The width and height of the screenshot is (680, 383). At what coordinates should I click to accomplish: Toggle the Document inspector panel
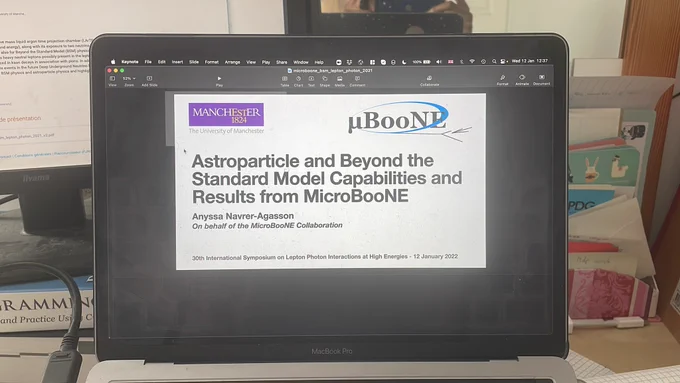tap(541, 80)
